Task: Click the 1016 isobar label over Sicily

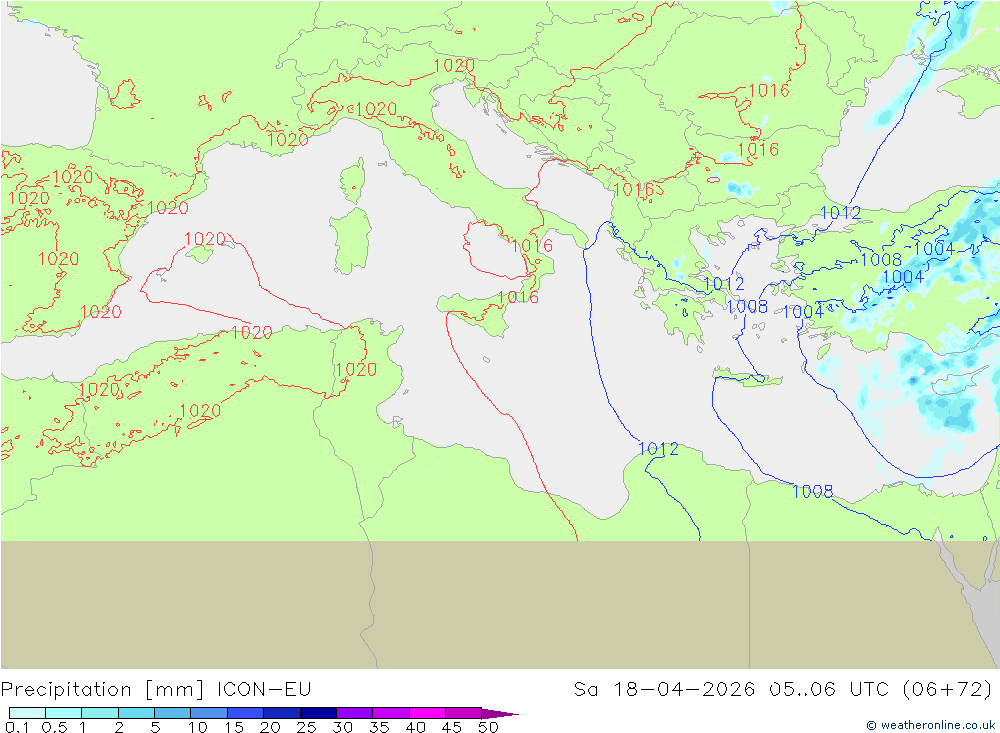Action: 518,297
